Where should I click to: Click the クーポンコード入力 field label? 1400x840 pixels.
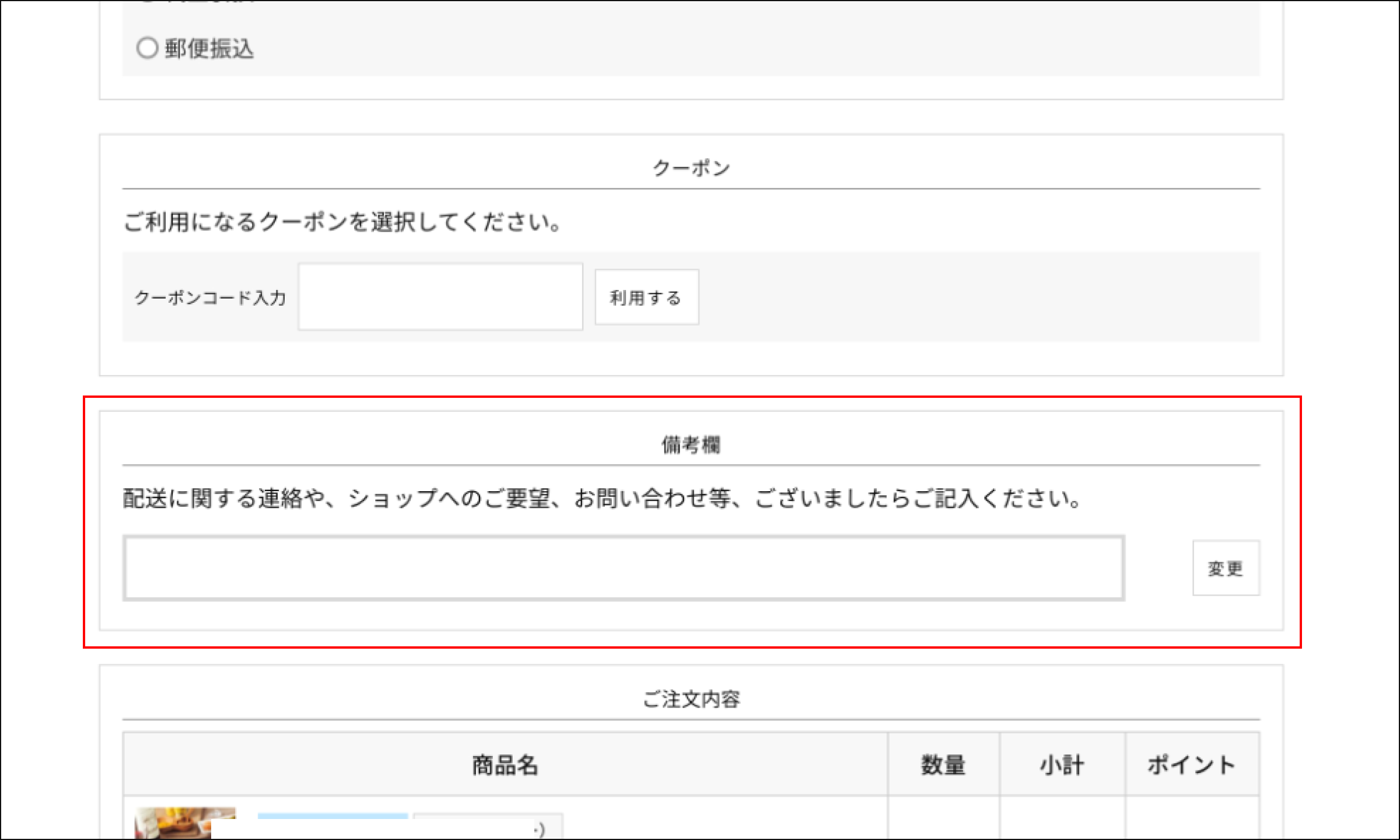pos(210,298)
